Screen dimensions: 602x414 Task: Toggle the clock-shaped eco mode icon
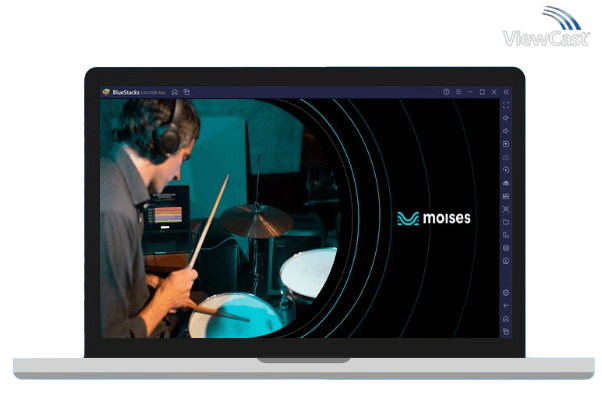pos(506,261)
